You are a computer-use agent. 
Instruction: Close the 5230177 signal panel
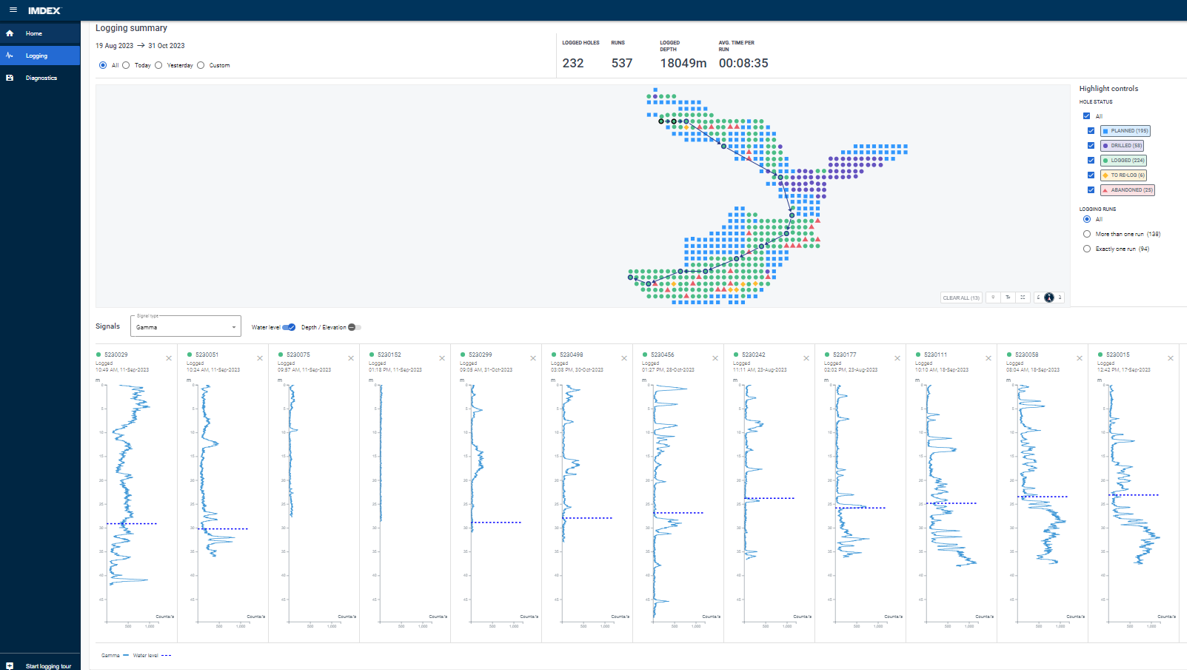(897, 358)
